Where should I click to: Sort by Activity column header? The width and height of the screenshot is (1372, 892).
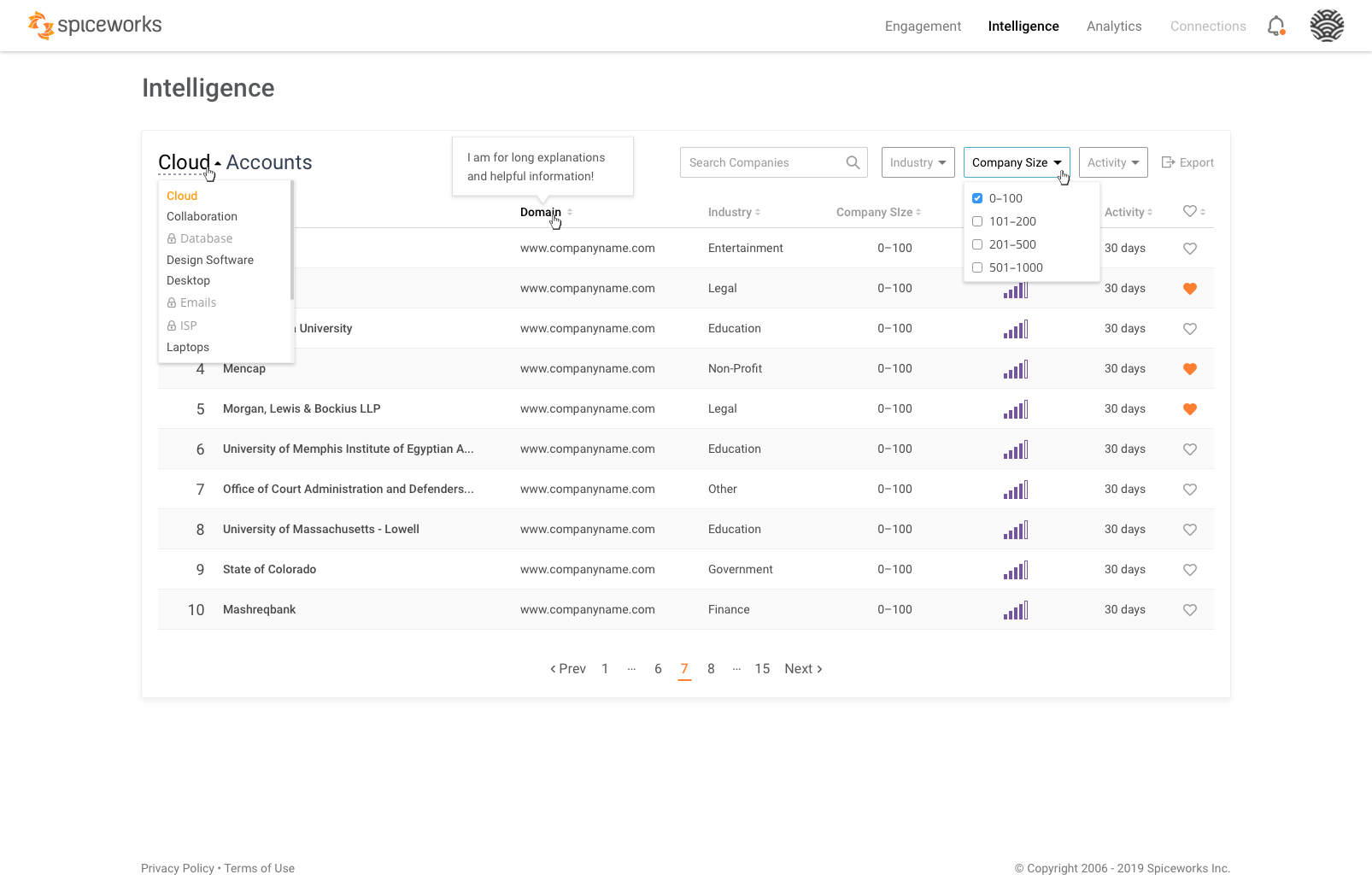(x=1129, y=212)
